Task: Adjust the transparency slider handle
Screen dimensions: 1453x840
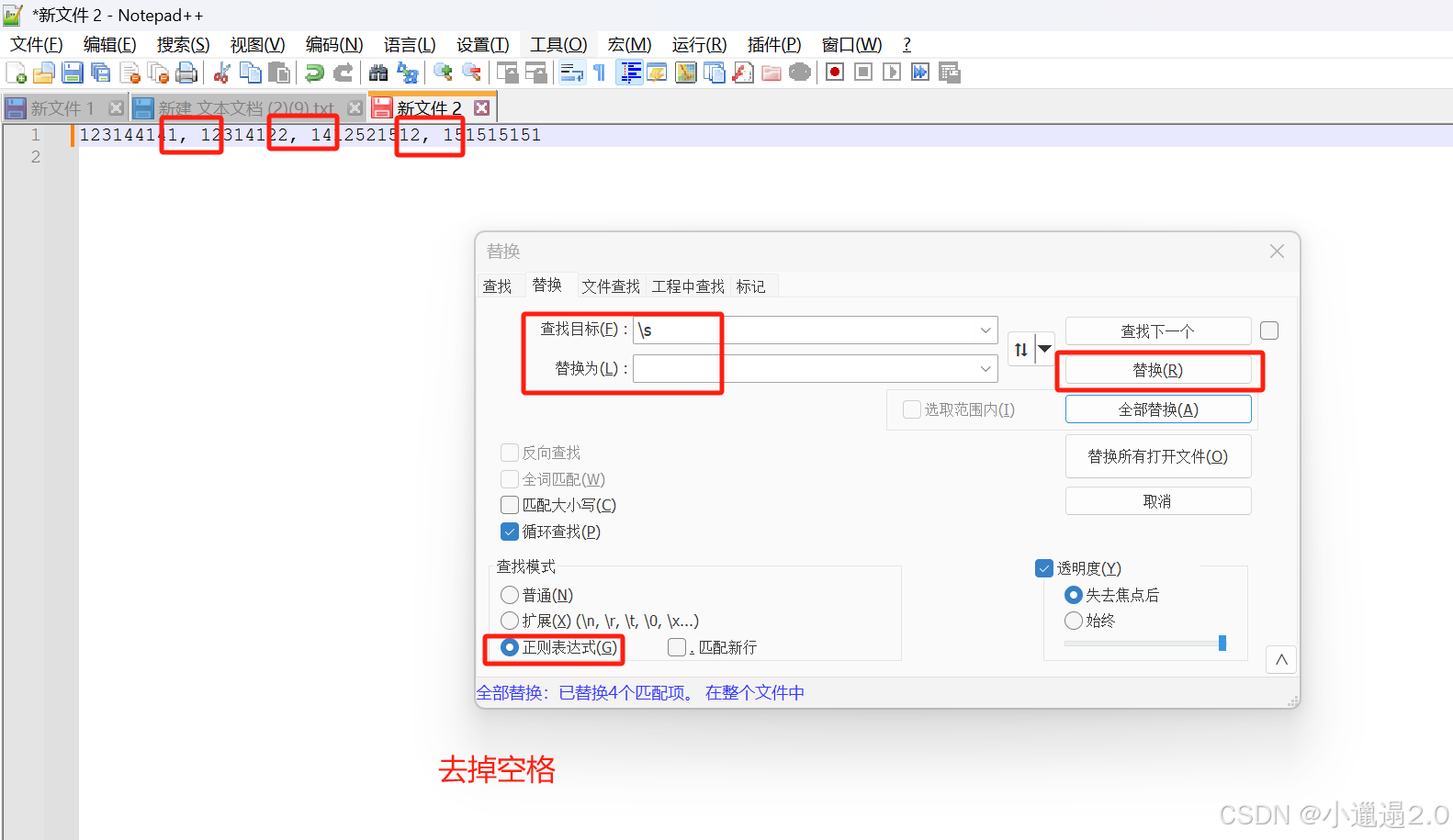Action: tap(1222, 643)
